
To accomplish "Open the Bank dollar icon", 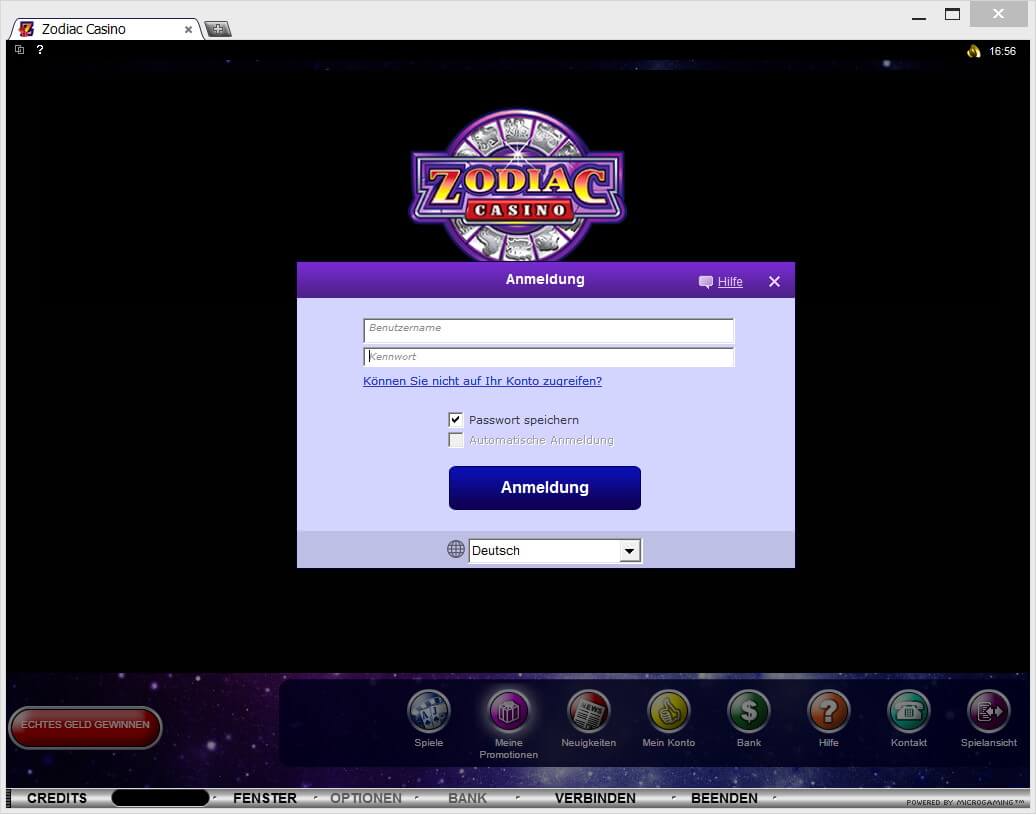I will click(749, 711).
